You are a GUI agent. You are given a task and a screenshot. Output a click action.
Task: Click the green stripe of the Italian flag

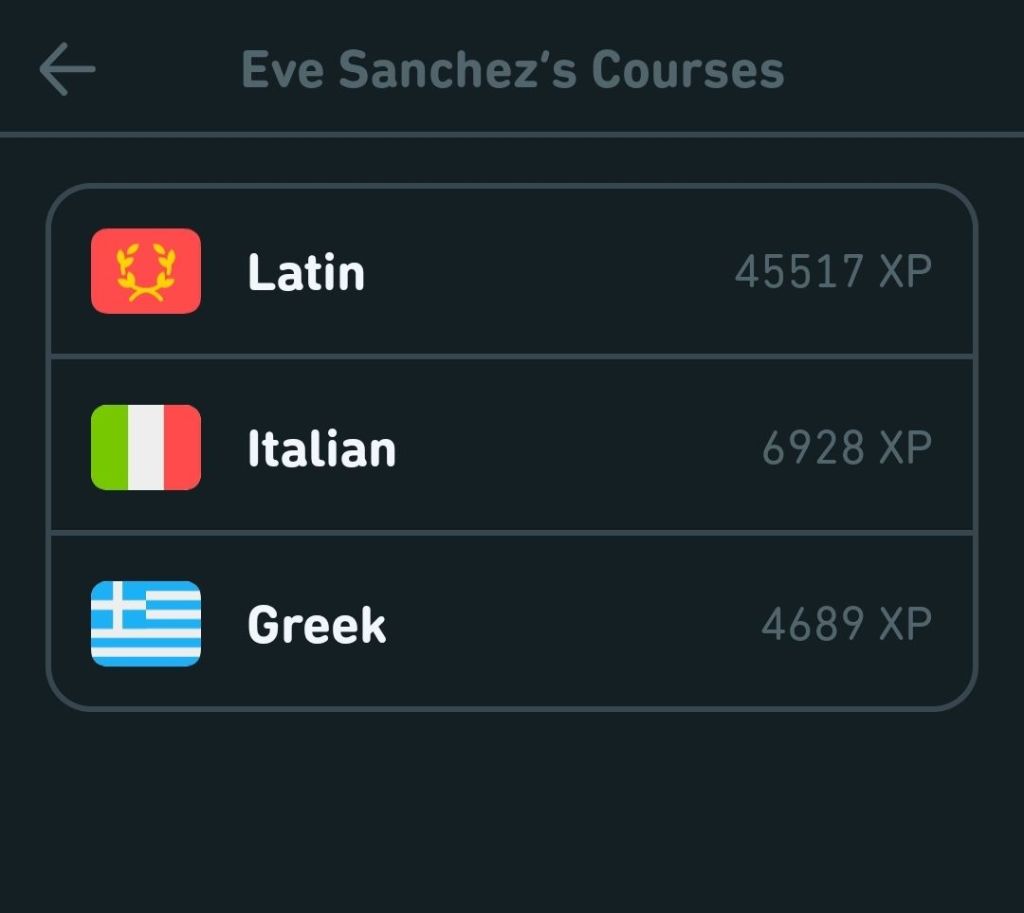coord(108,447)
